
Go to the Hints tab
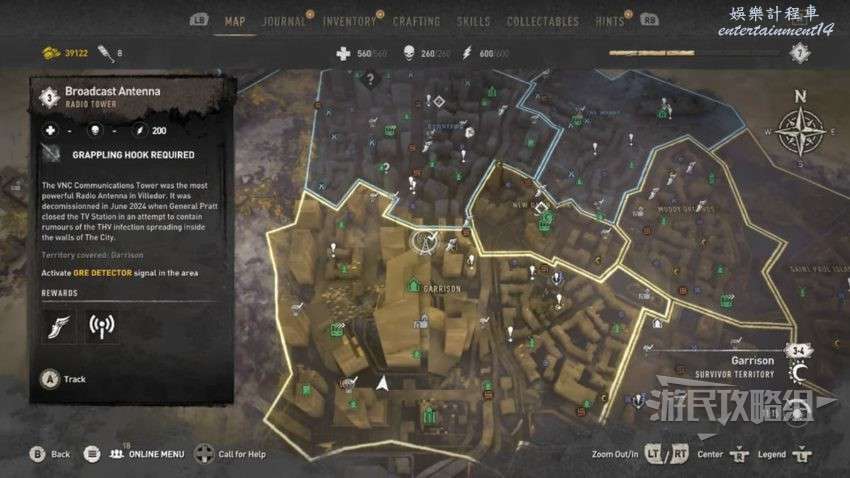click(610, 22)
